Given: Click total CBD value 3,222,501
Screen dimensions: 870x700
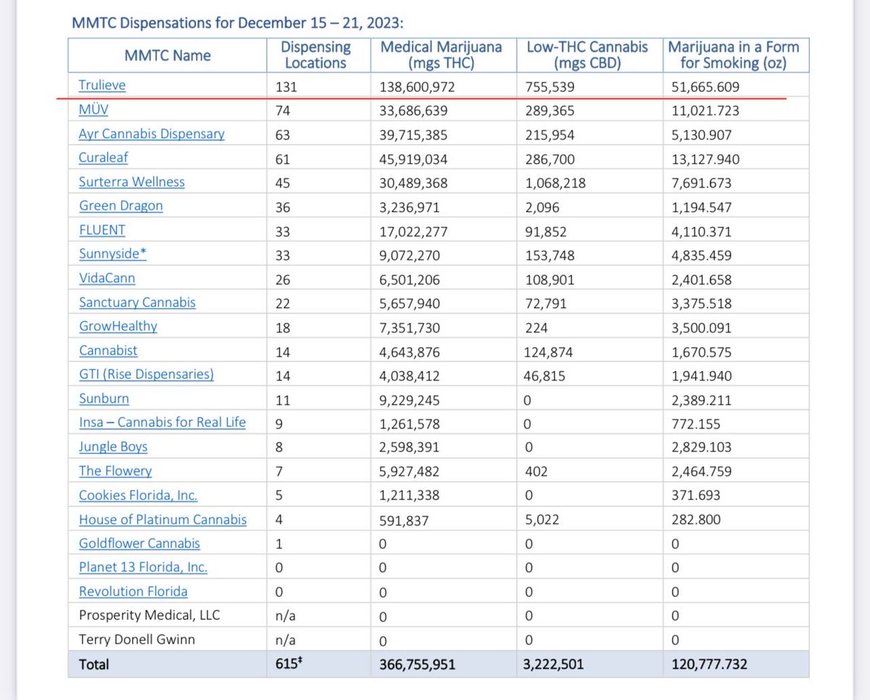Looking at the screenshot, I should (553, 665).
